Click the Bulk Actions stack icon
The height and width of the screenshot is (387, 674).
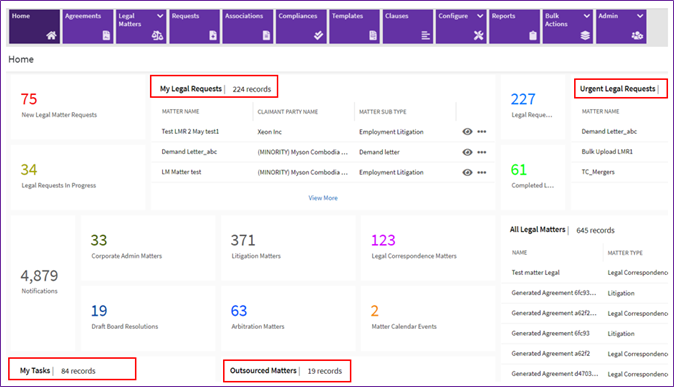coord(585,35)
